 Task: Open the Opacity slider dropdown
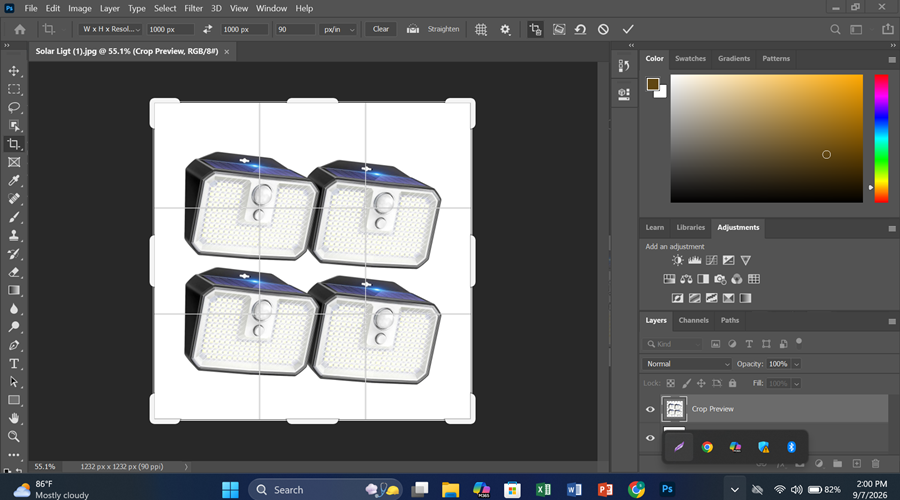(x=797, y=364)
